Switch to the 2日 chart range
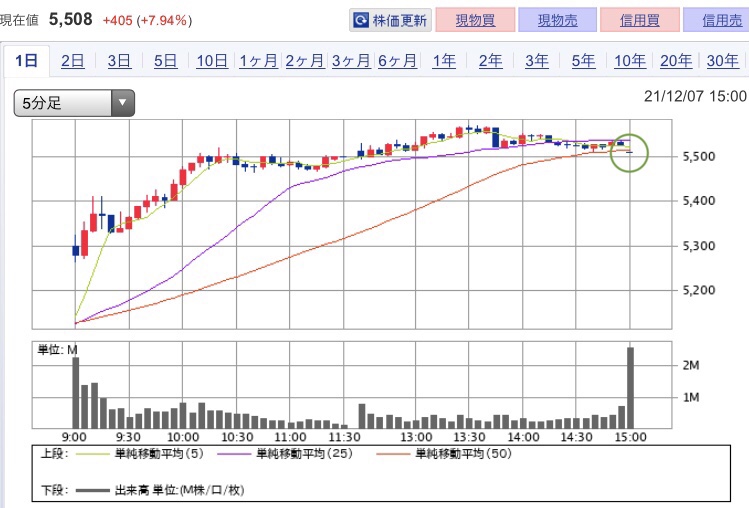Image resolution: width=749 pixels, height=508 pixels. click(73, 61)
